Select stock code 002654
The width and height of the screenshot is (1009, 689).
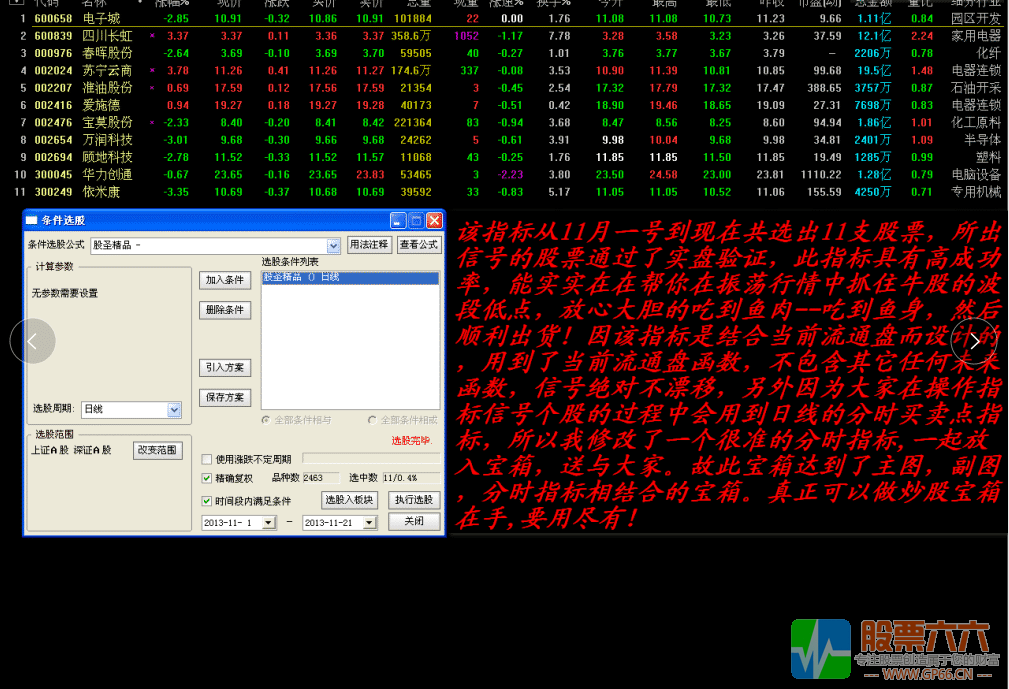coord(53,140)
